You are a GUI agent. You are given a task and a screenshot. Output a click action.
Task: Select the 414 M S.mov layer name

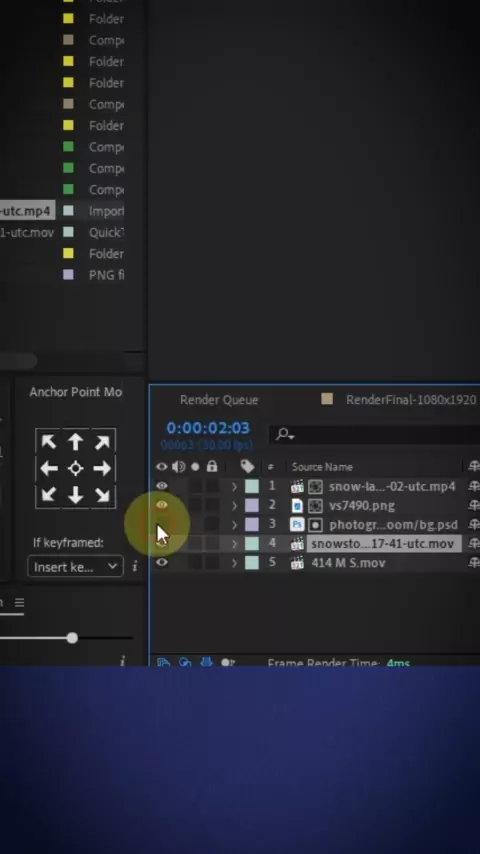tap(348, 563)
